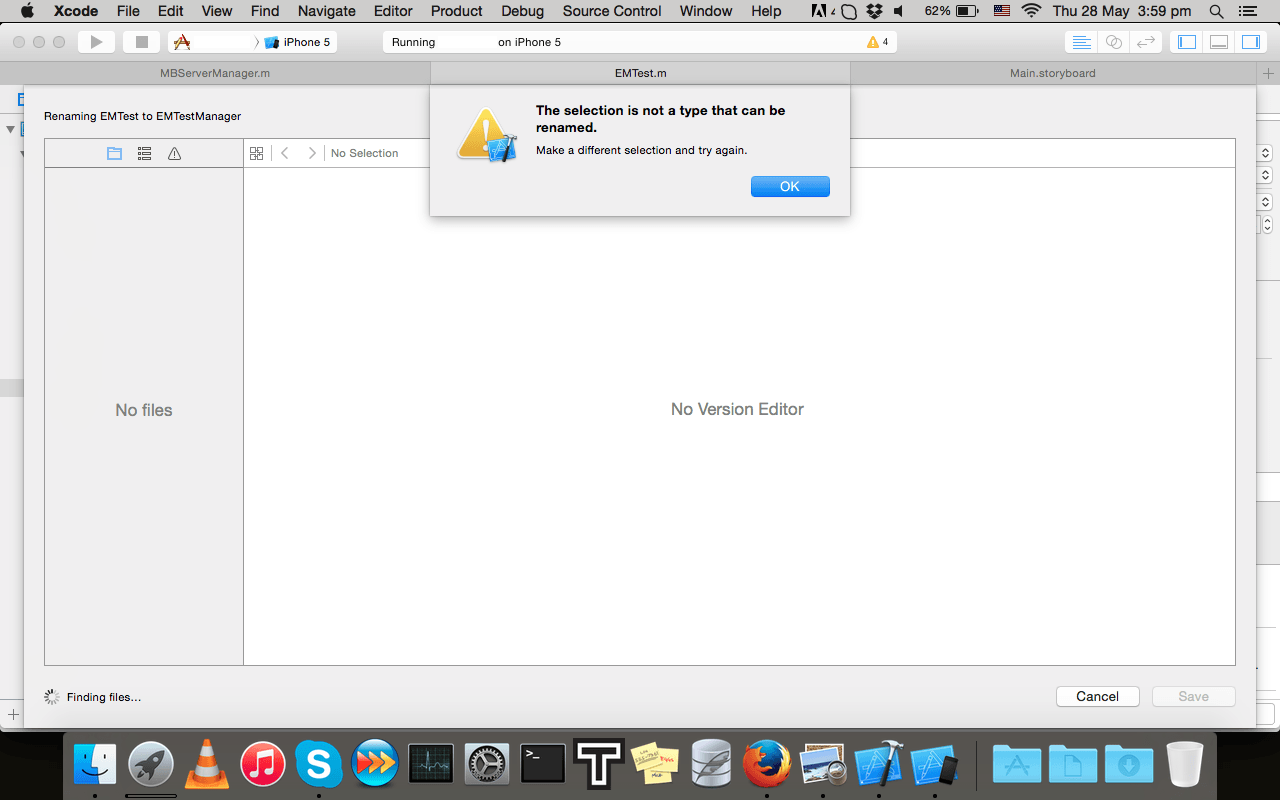
Task: Open Activity Monitor from the Dock
Action: pos(431,765)
